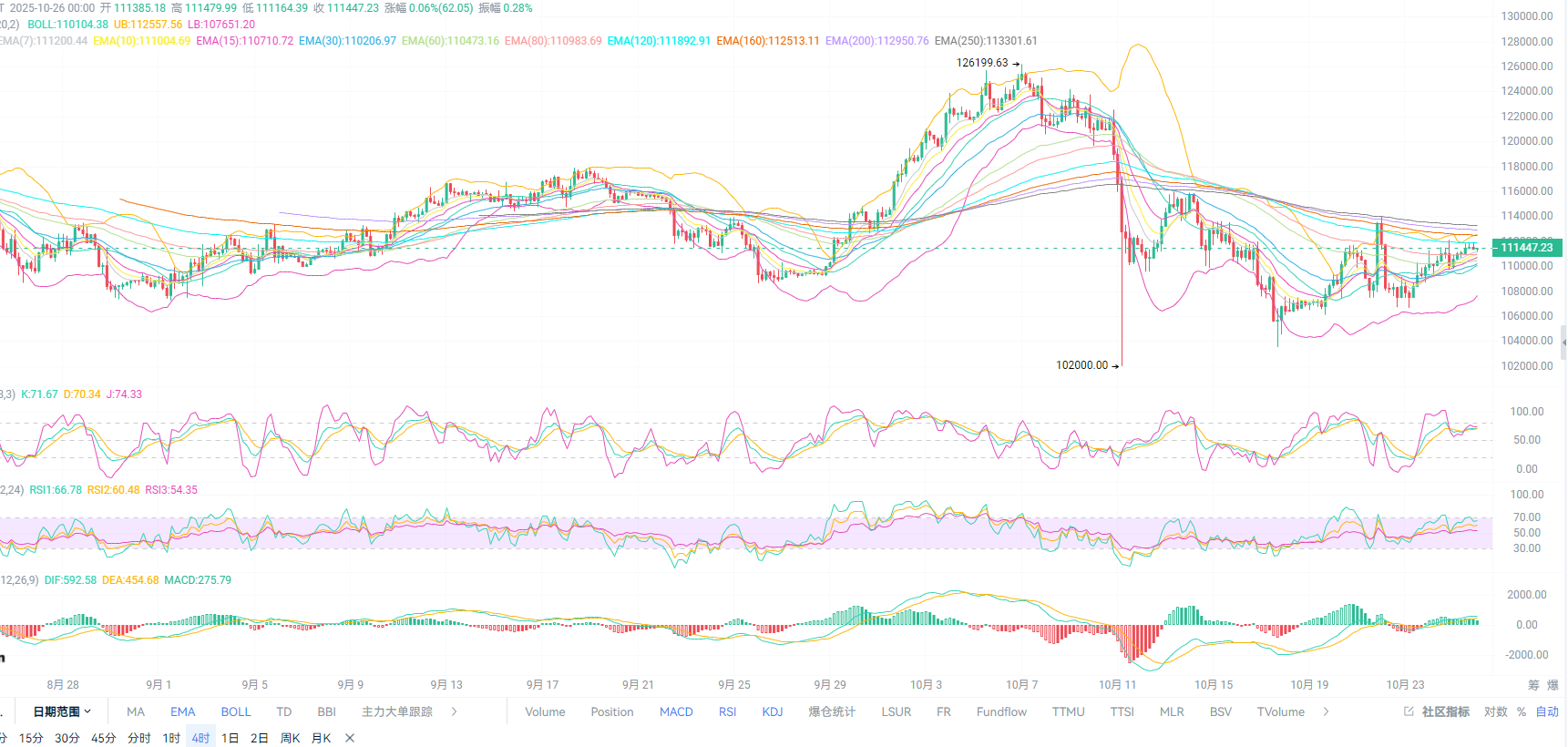Screen dimensions: 1568x747
Task: Toggle the KDJ sub-indicator
Action: tap(772, 711)
